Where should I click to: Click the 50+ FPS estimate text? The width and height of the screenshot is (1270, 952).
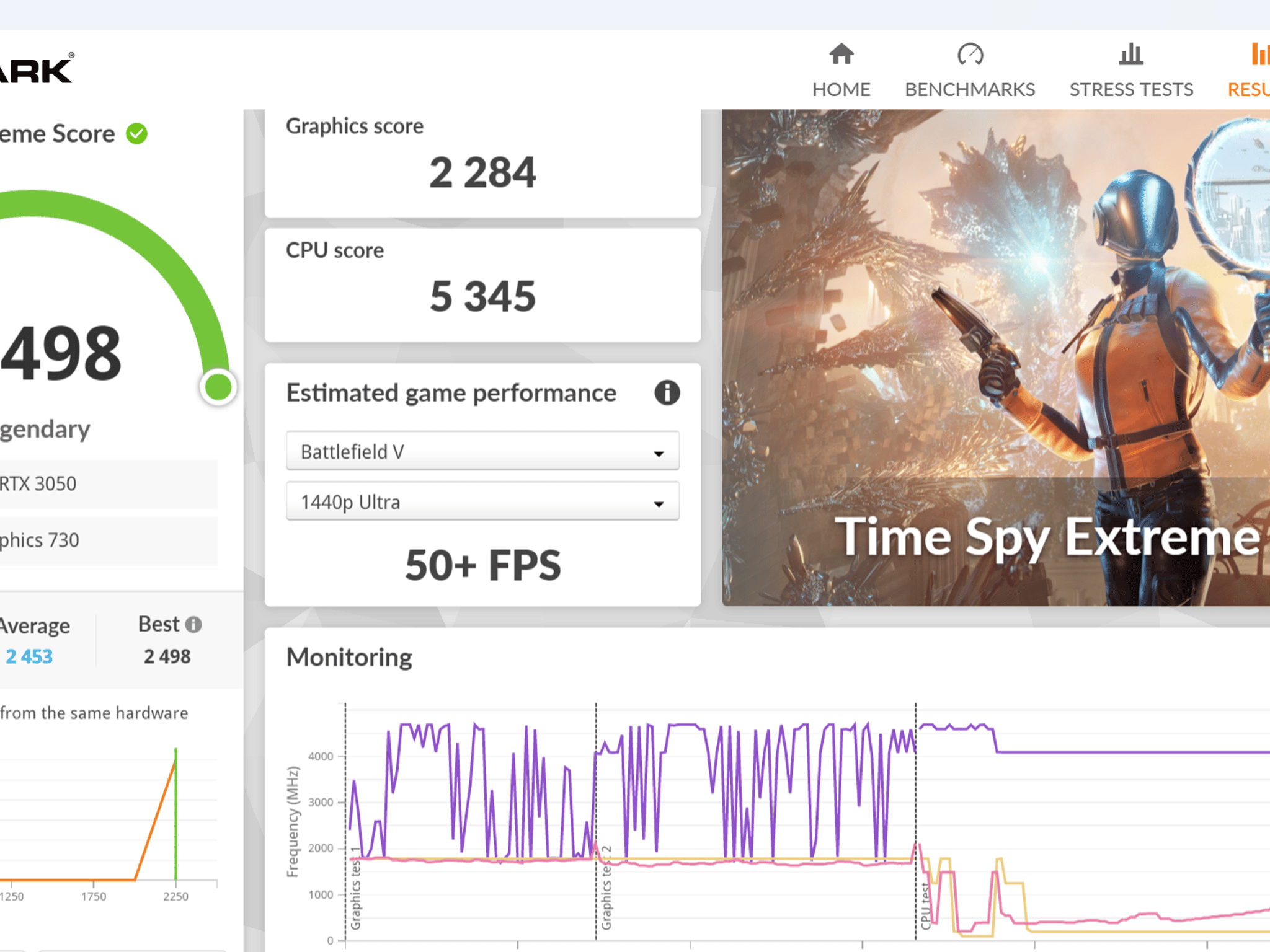(x=482, y=565)
